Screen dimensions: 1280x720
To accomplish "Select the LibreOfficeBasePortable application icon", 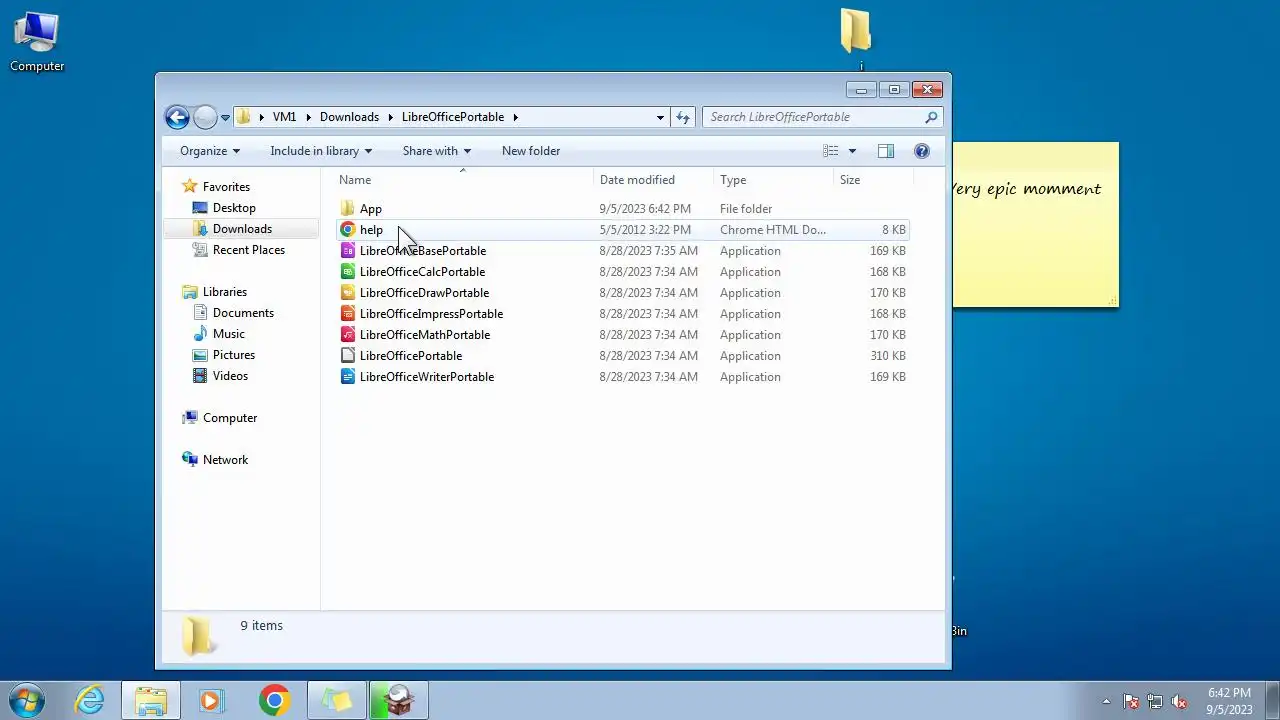I will [347, 251].
